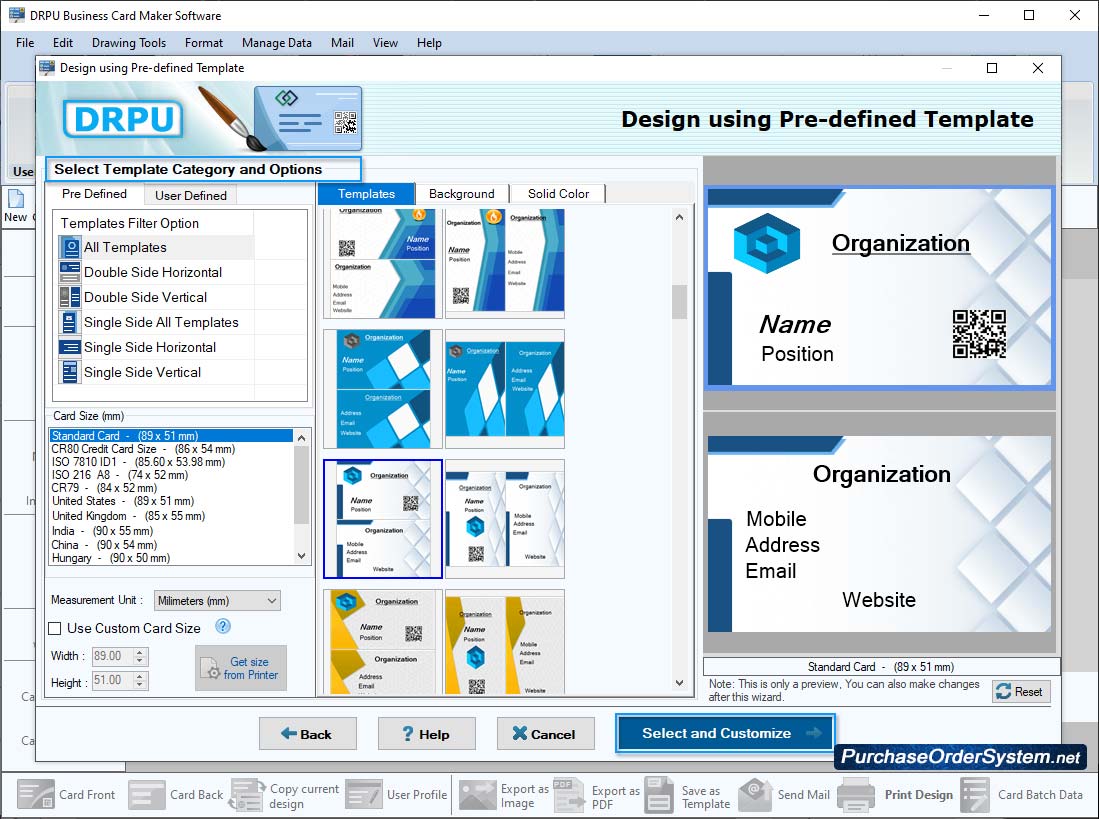Switch to the User Defined tab

pos(191,195)
